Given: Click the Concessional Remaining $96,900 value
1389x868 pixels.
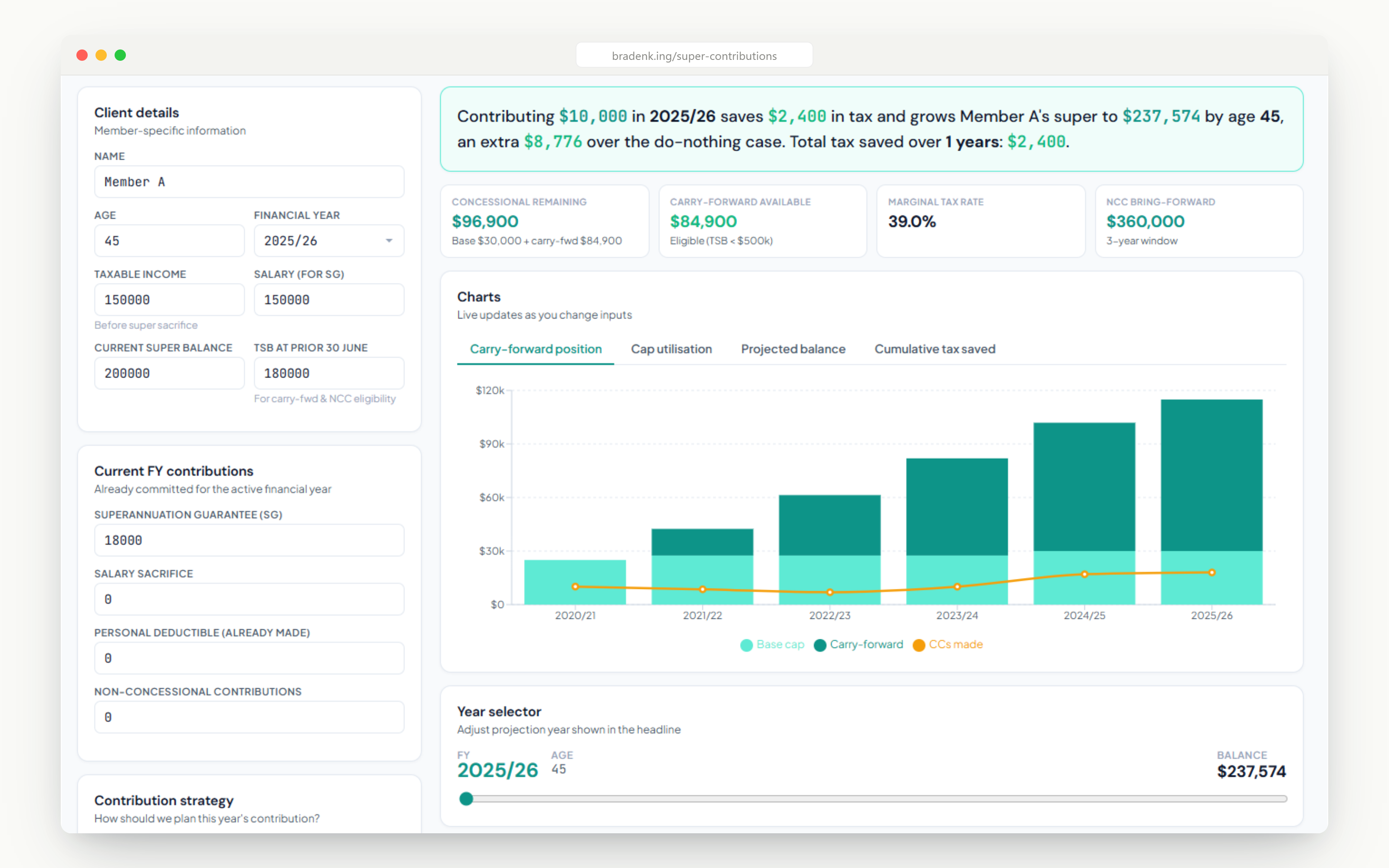Looking at the screenshot, I should (x=485, y=222).
